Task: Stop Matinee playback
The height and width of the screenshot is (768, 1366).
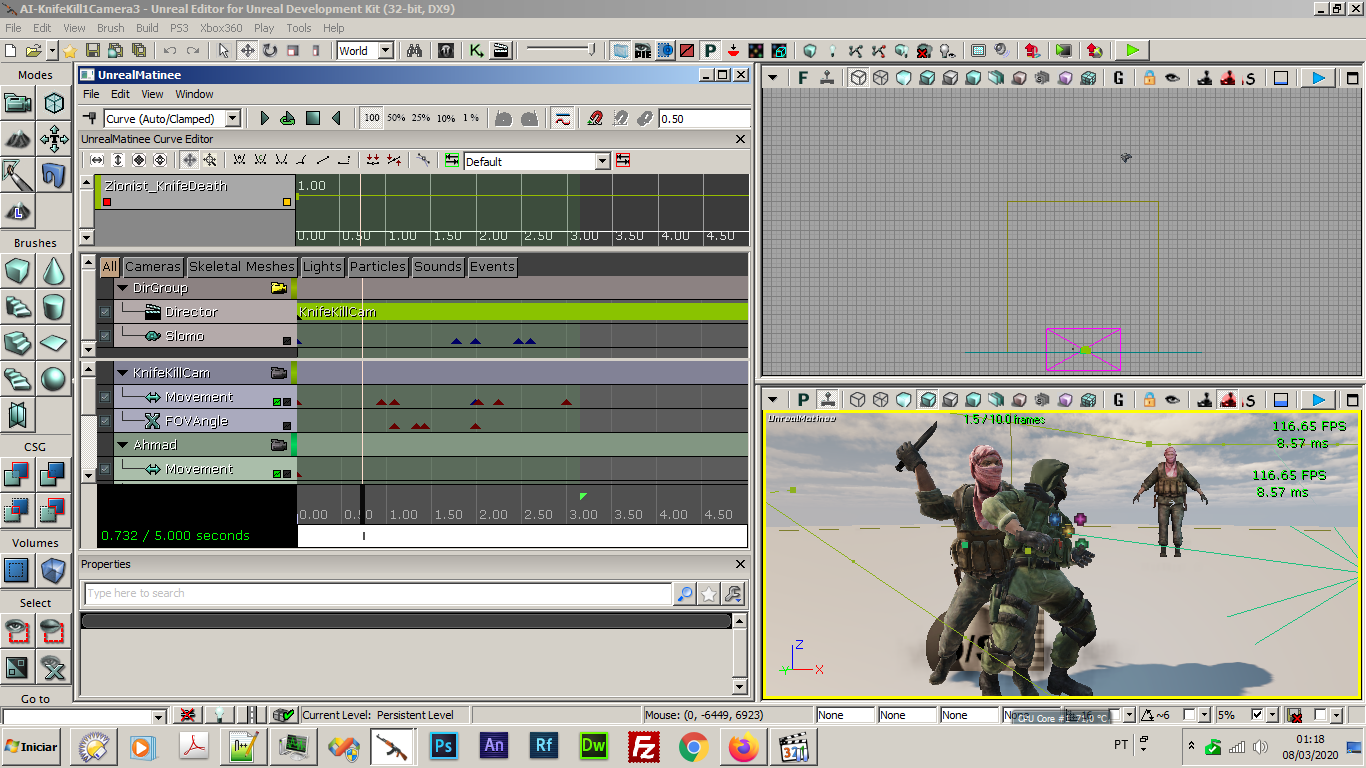Action: [313, 118]
